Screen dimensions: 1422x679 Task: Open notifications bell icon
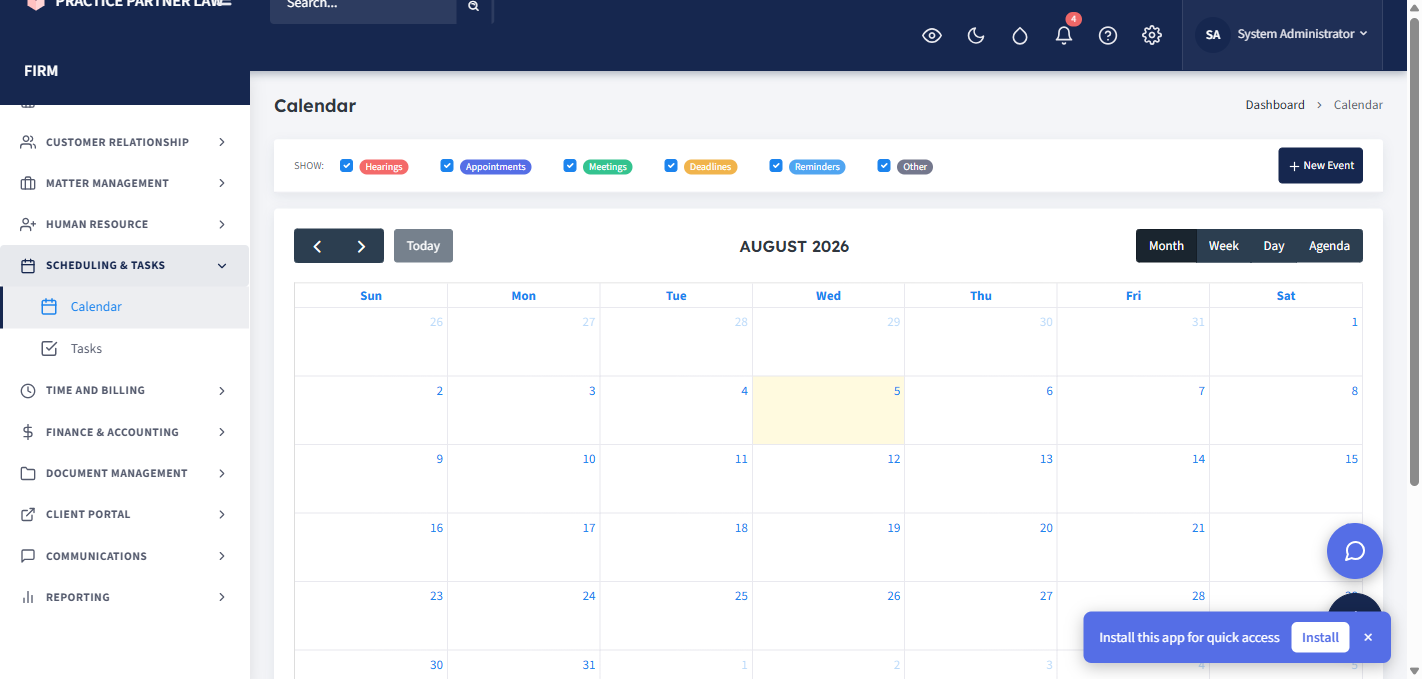[1064, 36]
